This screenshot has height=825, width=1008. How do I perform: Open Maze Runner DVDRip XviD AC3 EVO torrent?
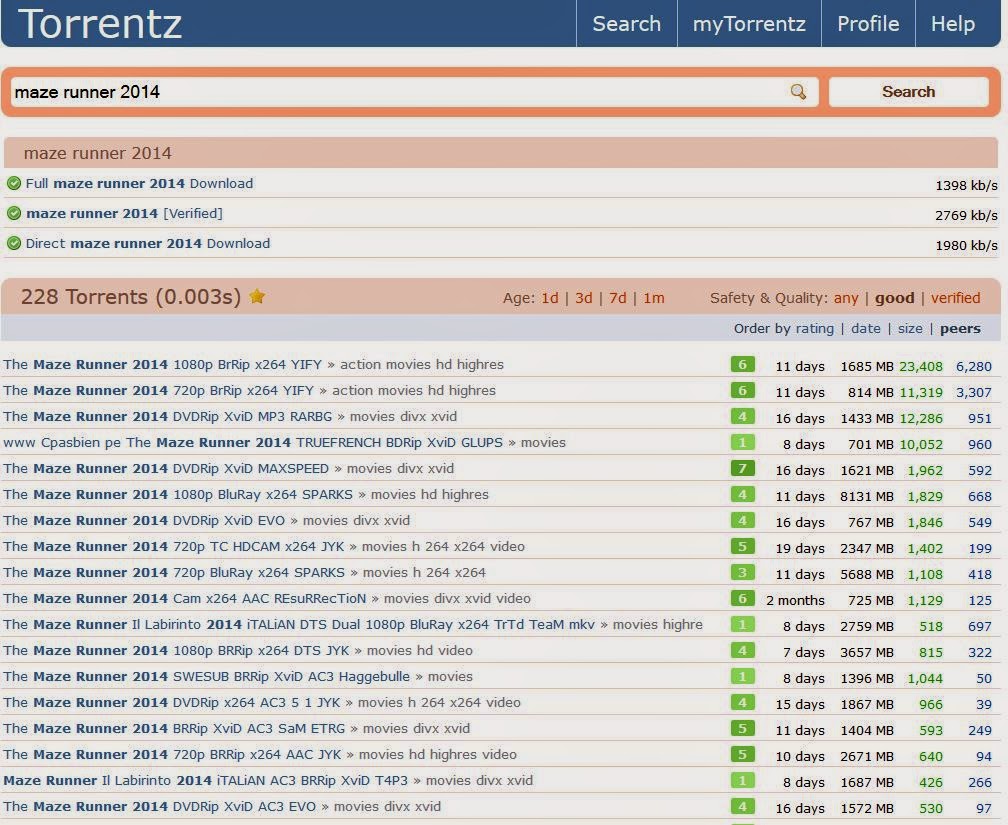click(159, 806)
